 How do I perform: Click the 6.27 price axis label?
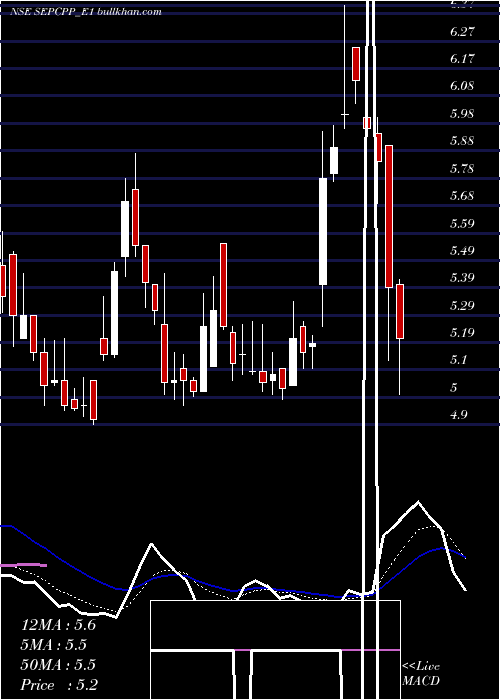click(x=462, y=32)
